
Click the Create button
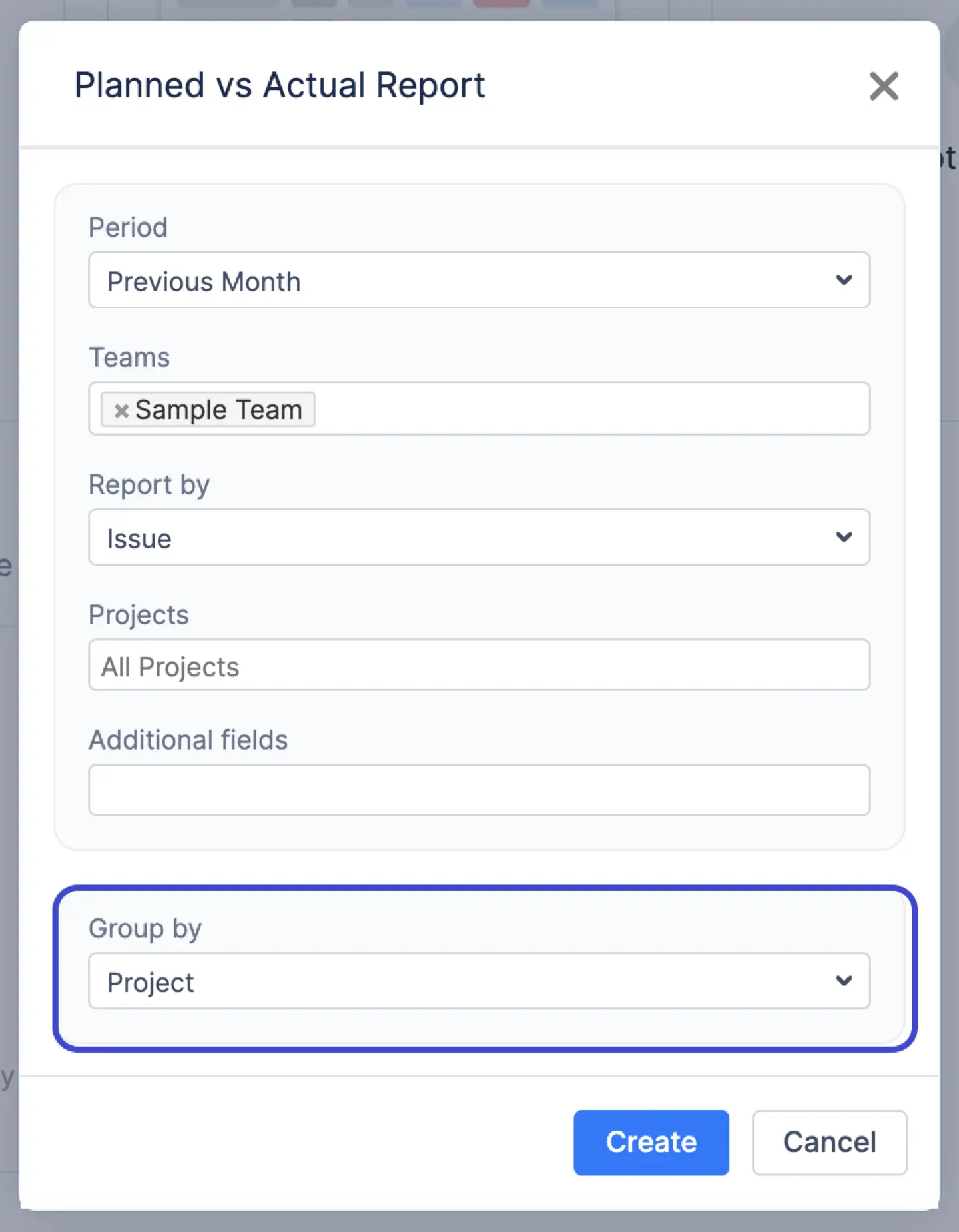click(x=651, y=1142)
